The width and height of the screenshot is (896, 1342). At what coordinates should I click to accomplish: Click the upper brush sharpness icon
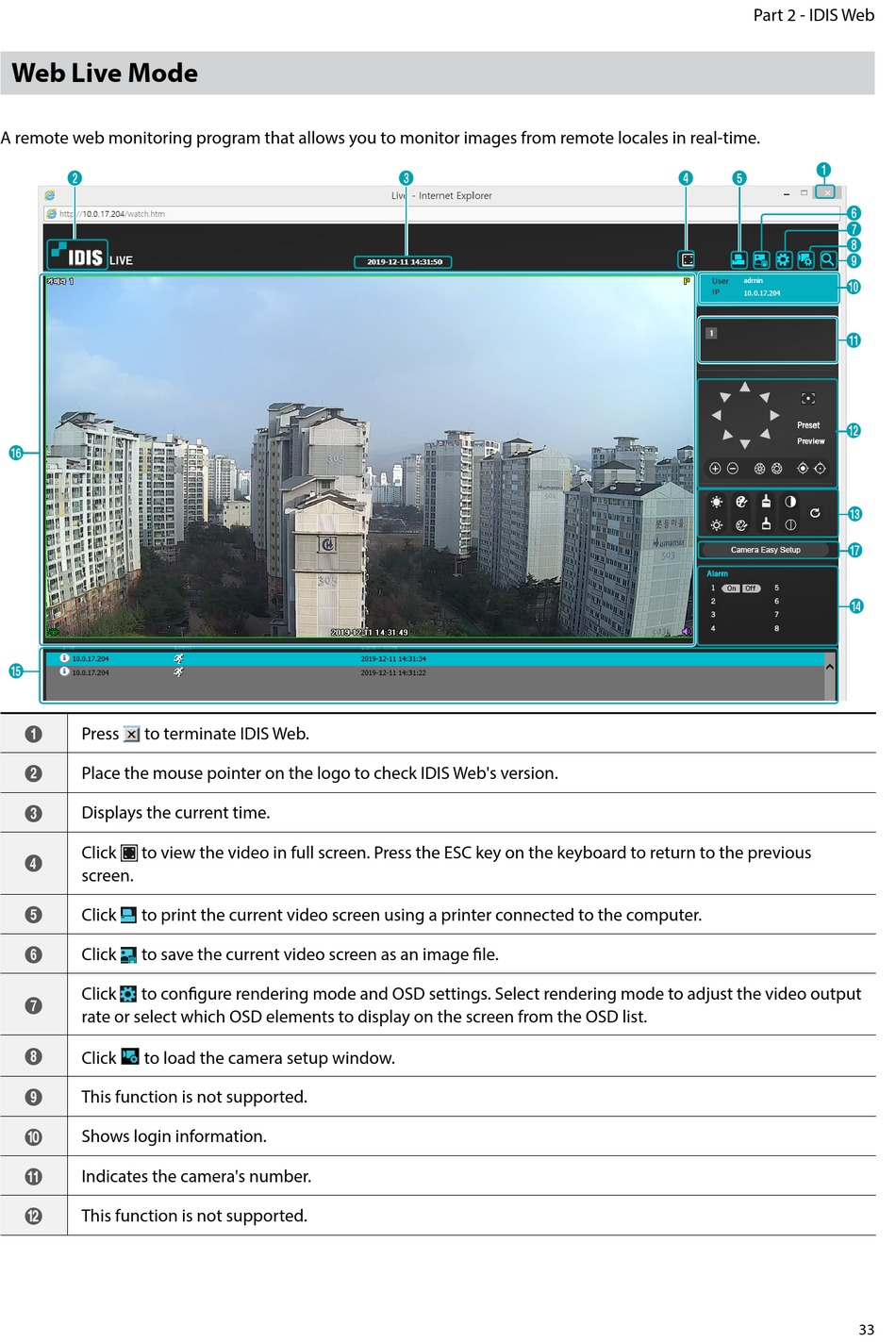click(x=766, y=502)
